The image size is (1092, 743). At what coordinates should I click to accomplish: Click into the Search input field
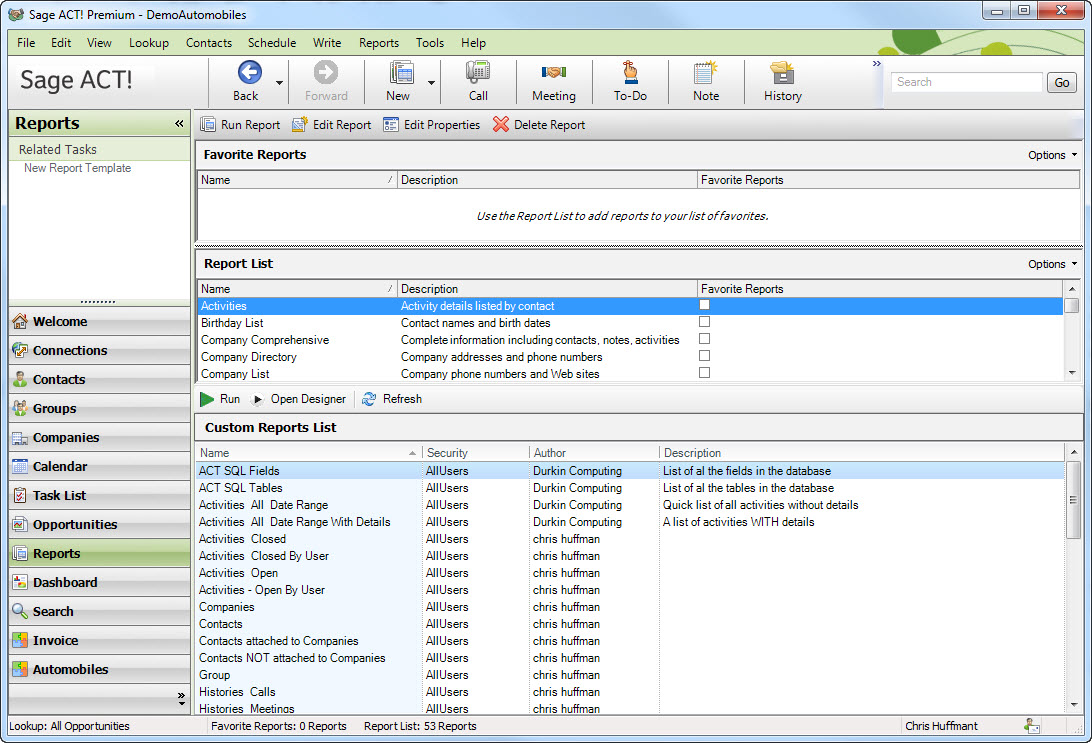[x=967, y=82]
